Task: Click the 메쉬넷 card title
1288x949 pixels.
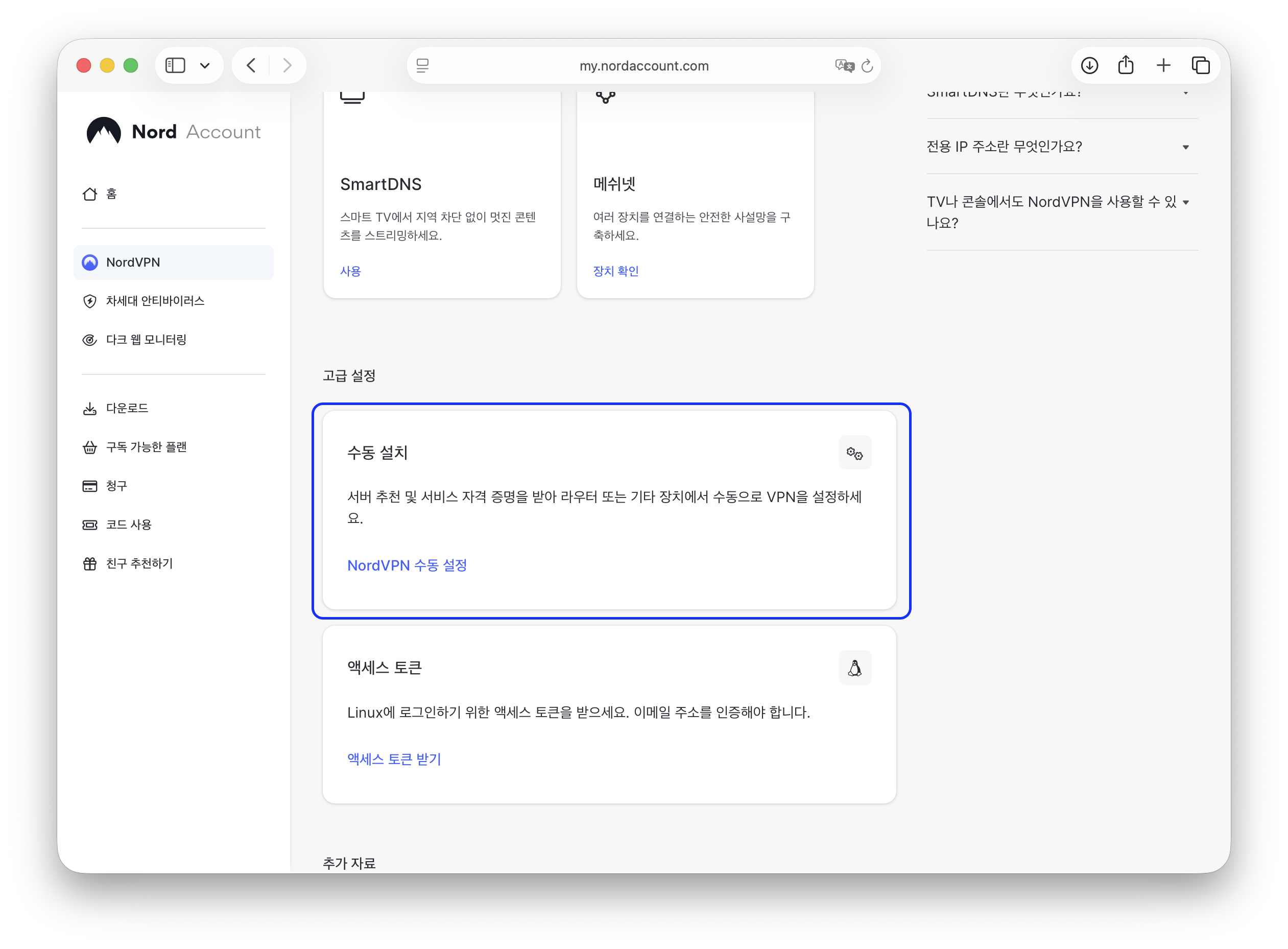Action: 614,184
